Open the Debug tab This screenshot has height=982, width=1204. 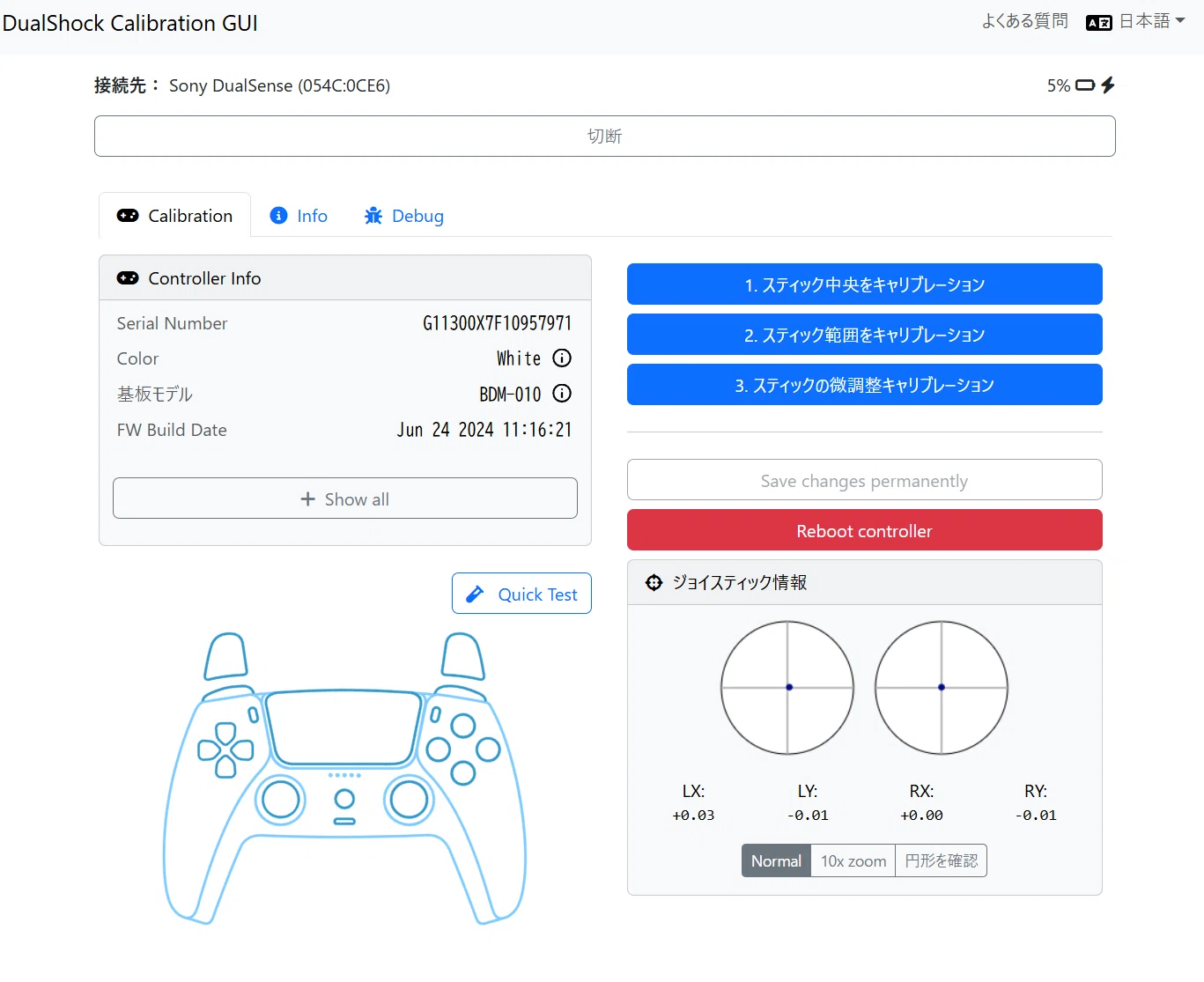coord(404,216)
